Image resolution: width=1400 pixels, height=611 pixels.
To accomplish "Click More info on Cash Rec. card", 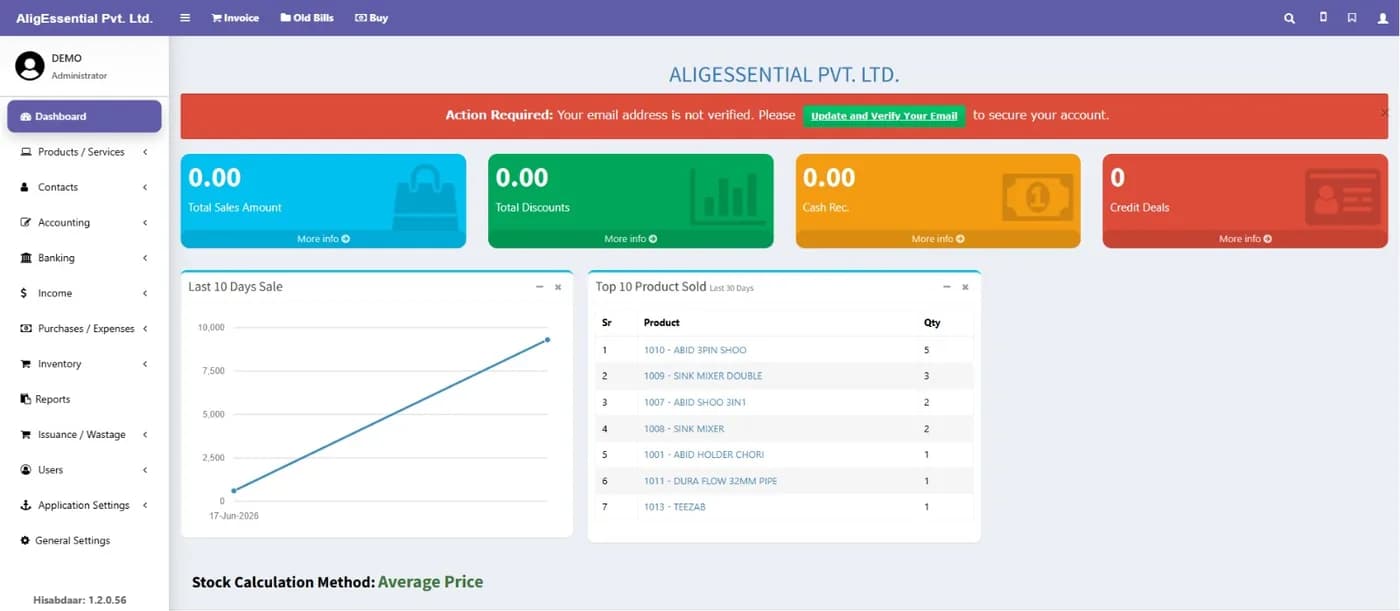I will pos(938,239).
